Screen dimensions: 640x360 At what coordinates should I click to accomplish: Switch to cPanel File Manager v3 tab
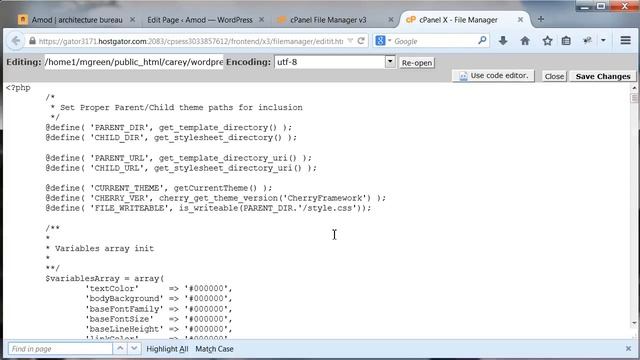click(328, 20)
